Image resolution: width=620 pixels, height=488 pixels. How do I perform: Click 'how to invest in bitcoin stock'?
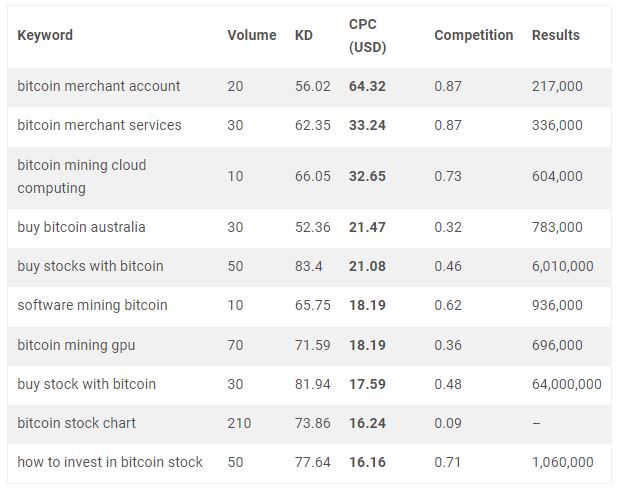click(110, 462)
